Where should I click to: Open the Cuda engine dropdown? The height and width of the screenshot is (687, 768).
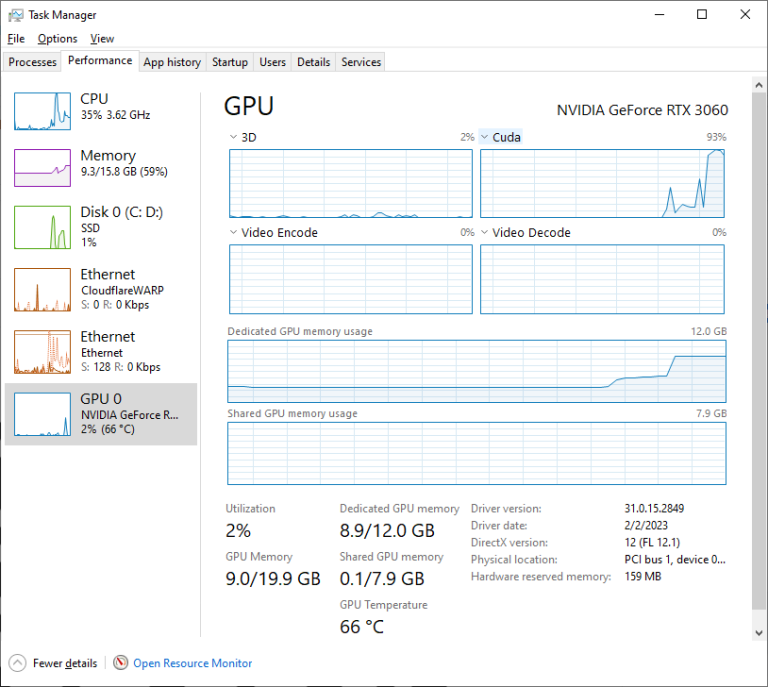pos(485,137)
